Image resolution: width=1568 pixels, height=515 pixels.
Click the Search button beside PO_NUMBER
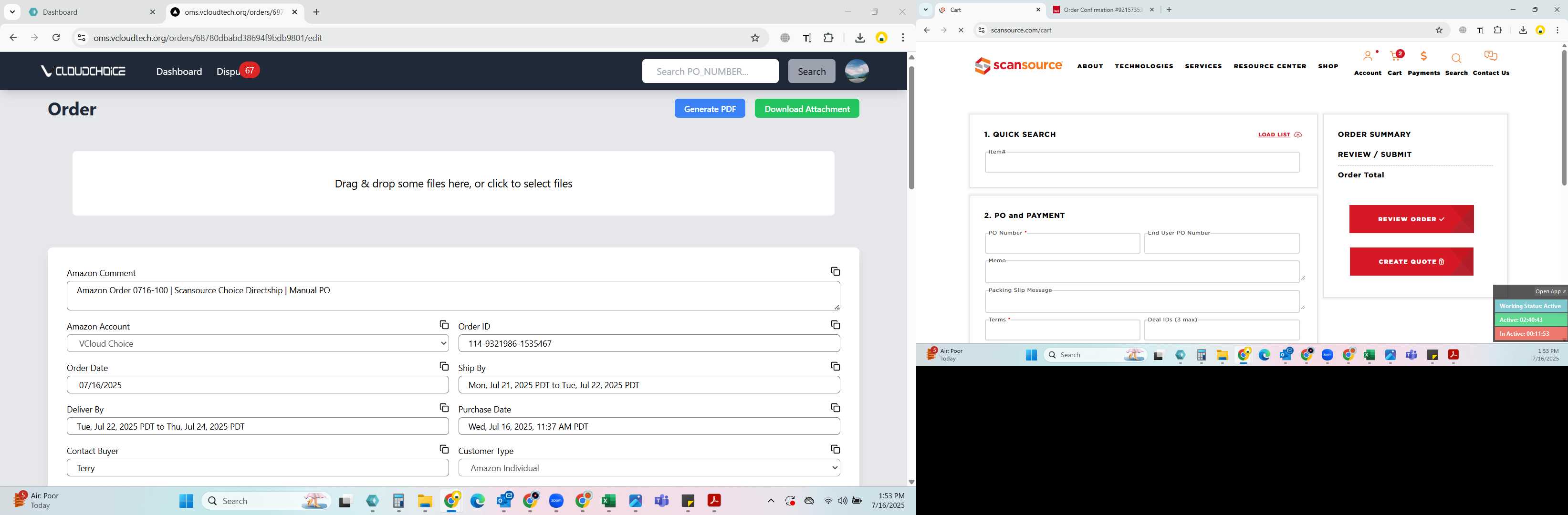[811, 71]
